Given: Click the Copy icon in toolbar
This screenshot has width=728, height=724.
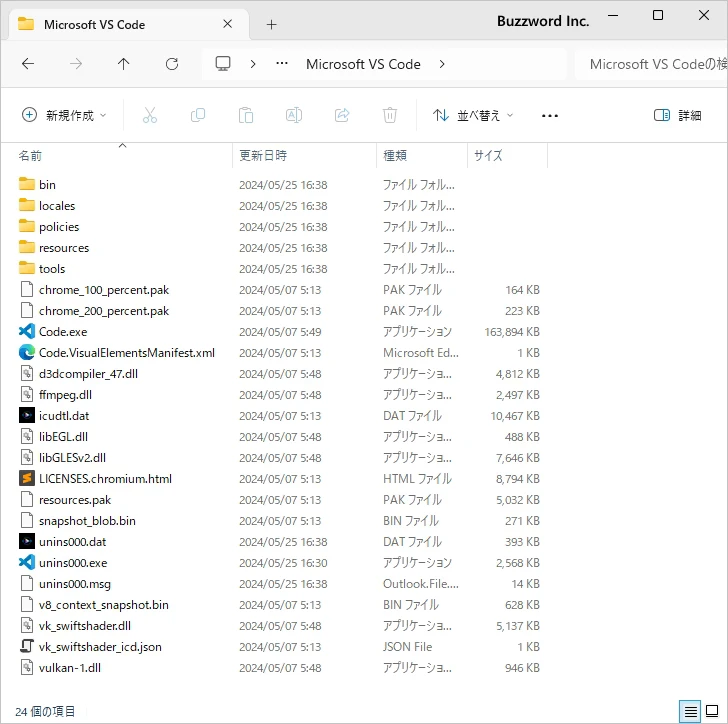Looking at the screenshot, I should (198, 115).
